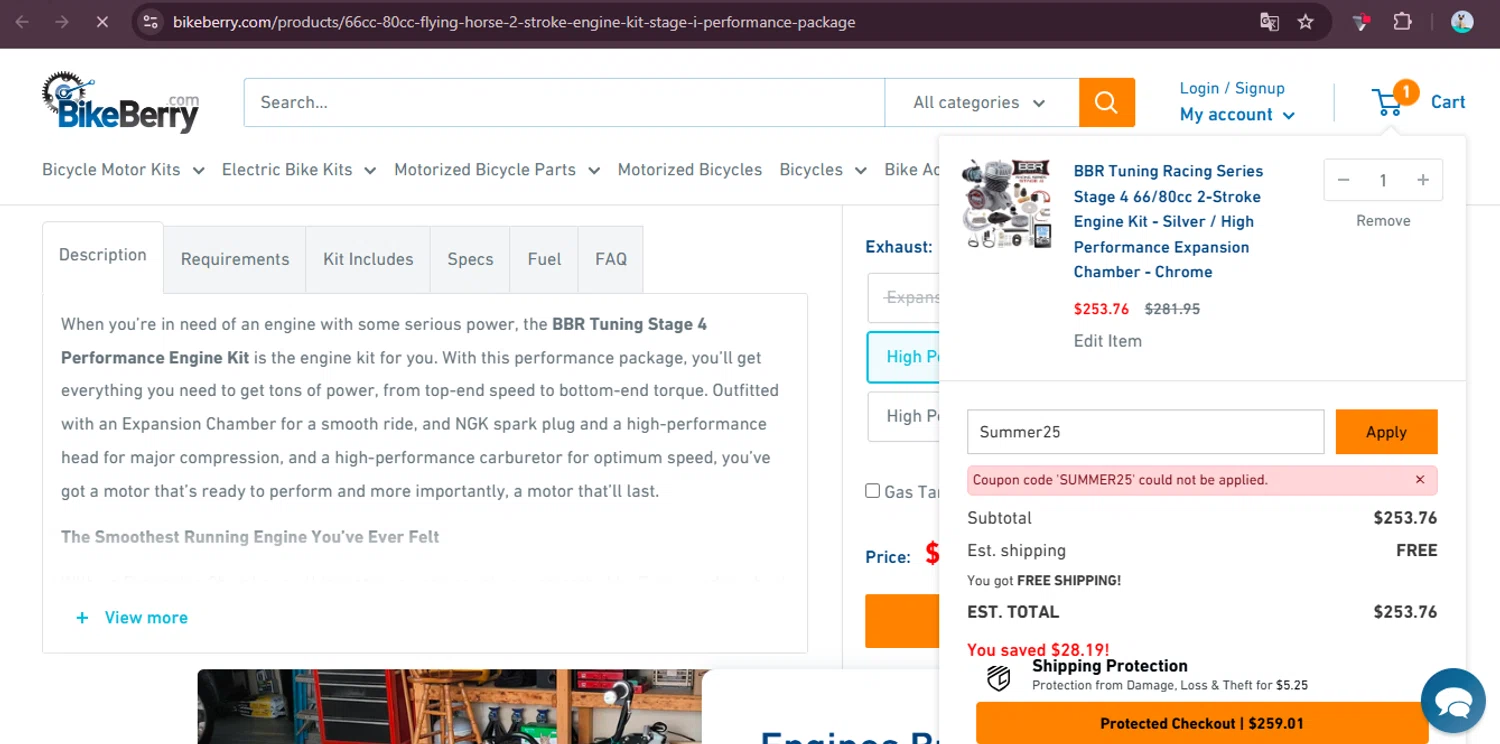The height and width of the screenshot is (744, 1500).
Task: Open the shopping cart icon
Action: (x=1388, y=101)
